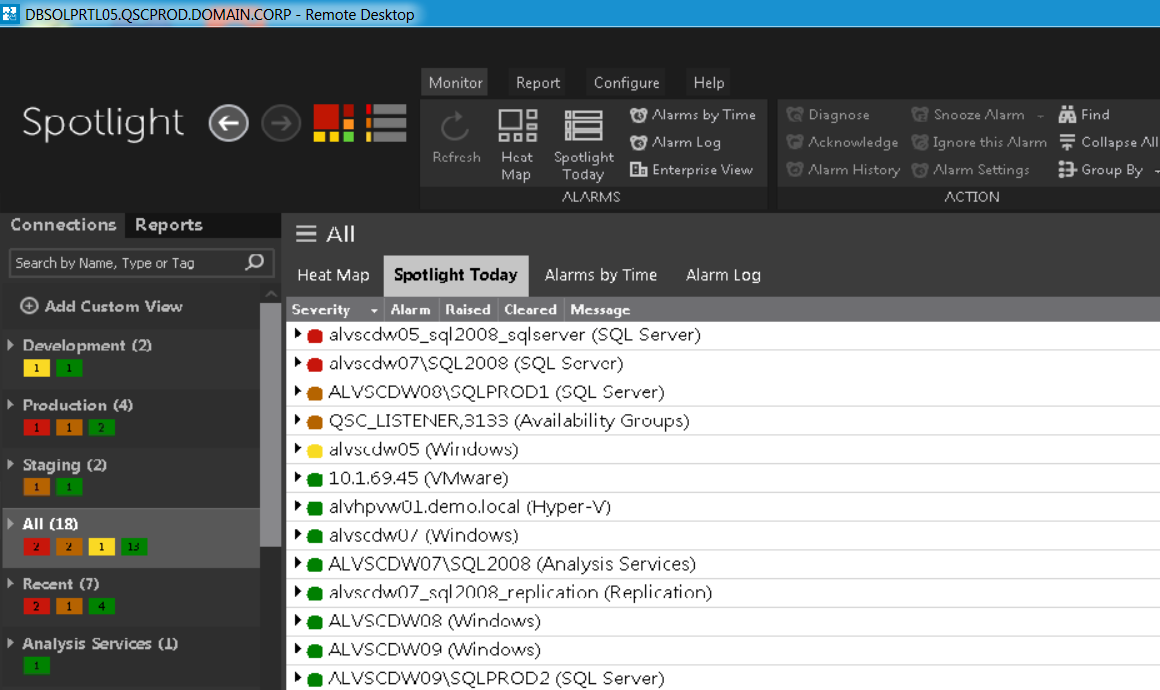
Task: Expand the Recent group
Action: point(10,584)
